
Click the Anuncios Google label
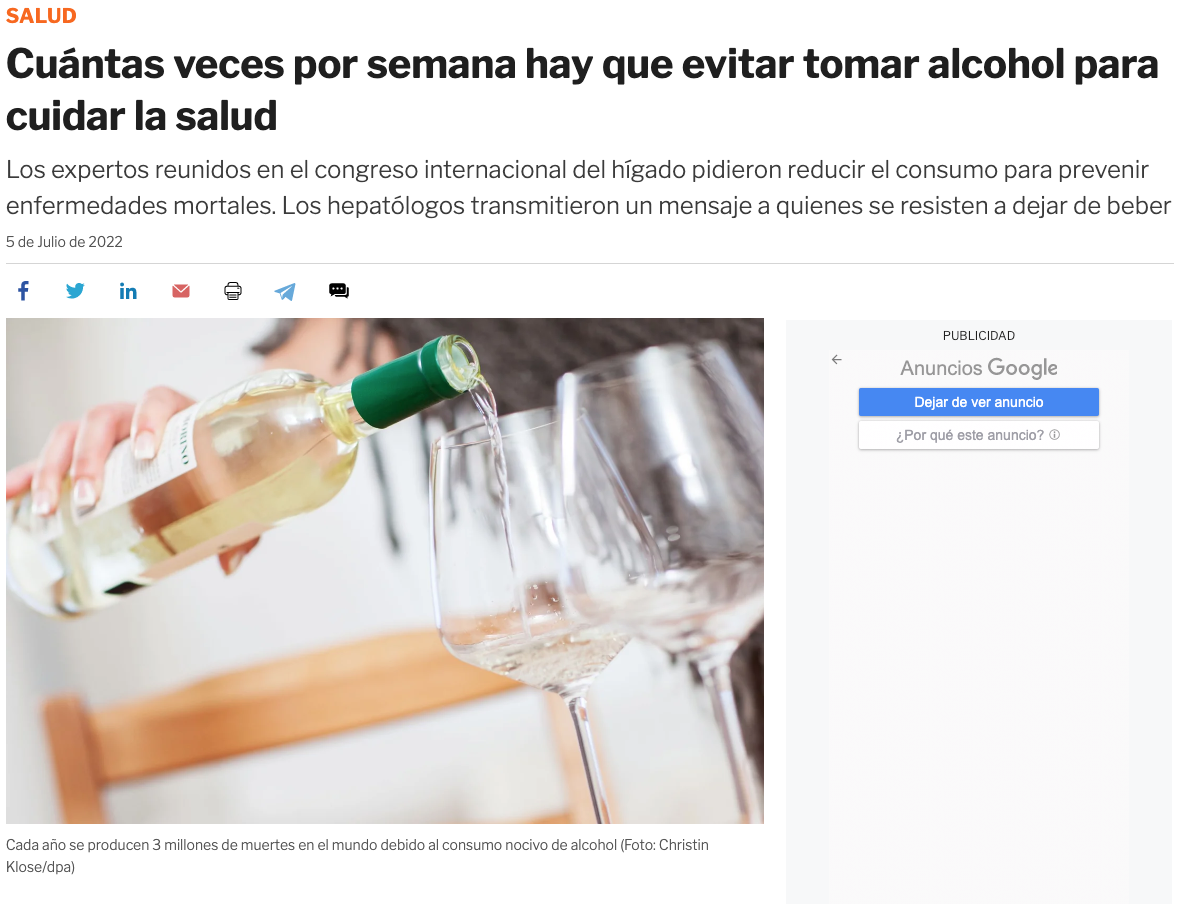pos(978,368)
